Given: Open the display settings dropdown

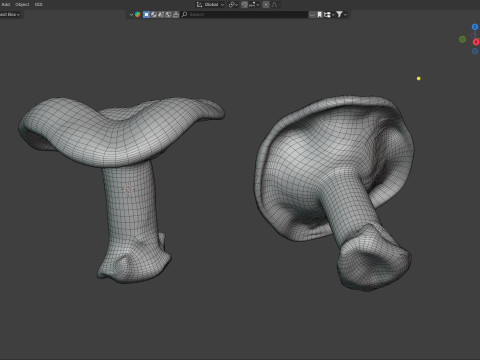Looking at the screenshot, I should tap(329, 14).
